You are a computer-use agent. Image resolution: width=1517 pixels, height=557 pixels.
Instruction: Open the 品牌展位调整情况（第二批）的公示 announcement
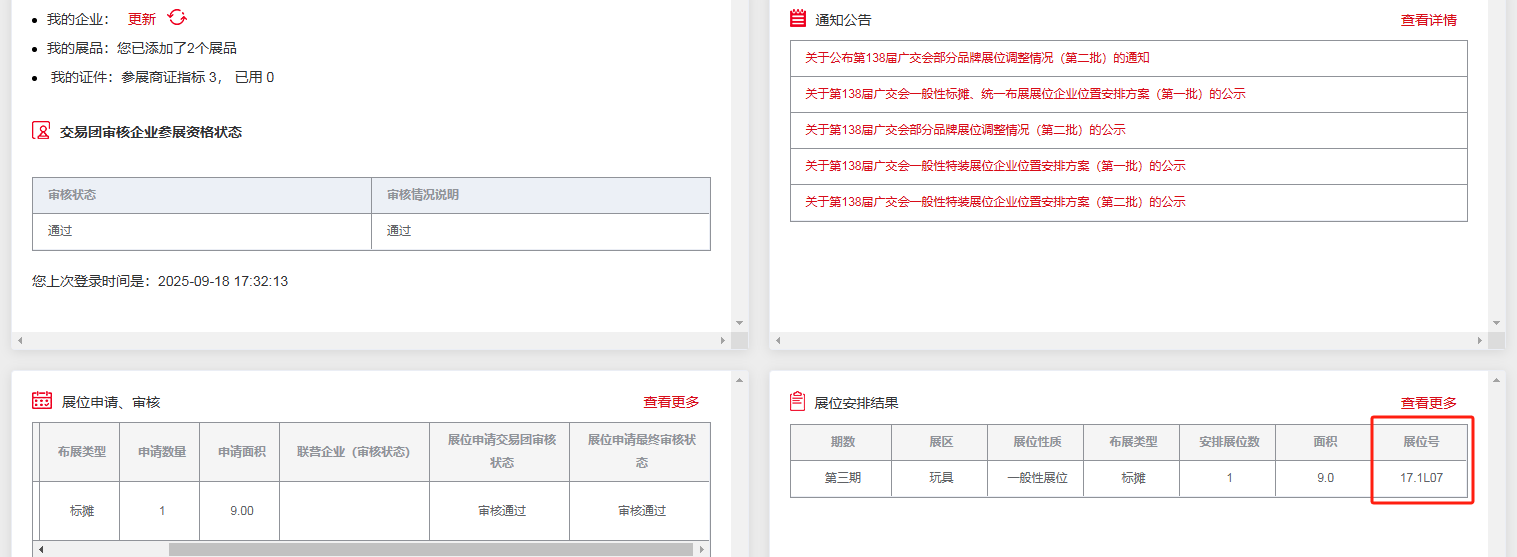tap(965, 130)
